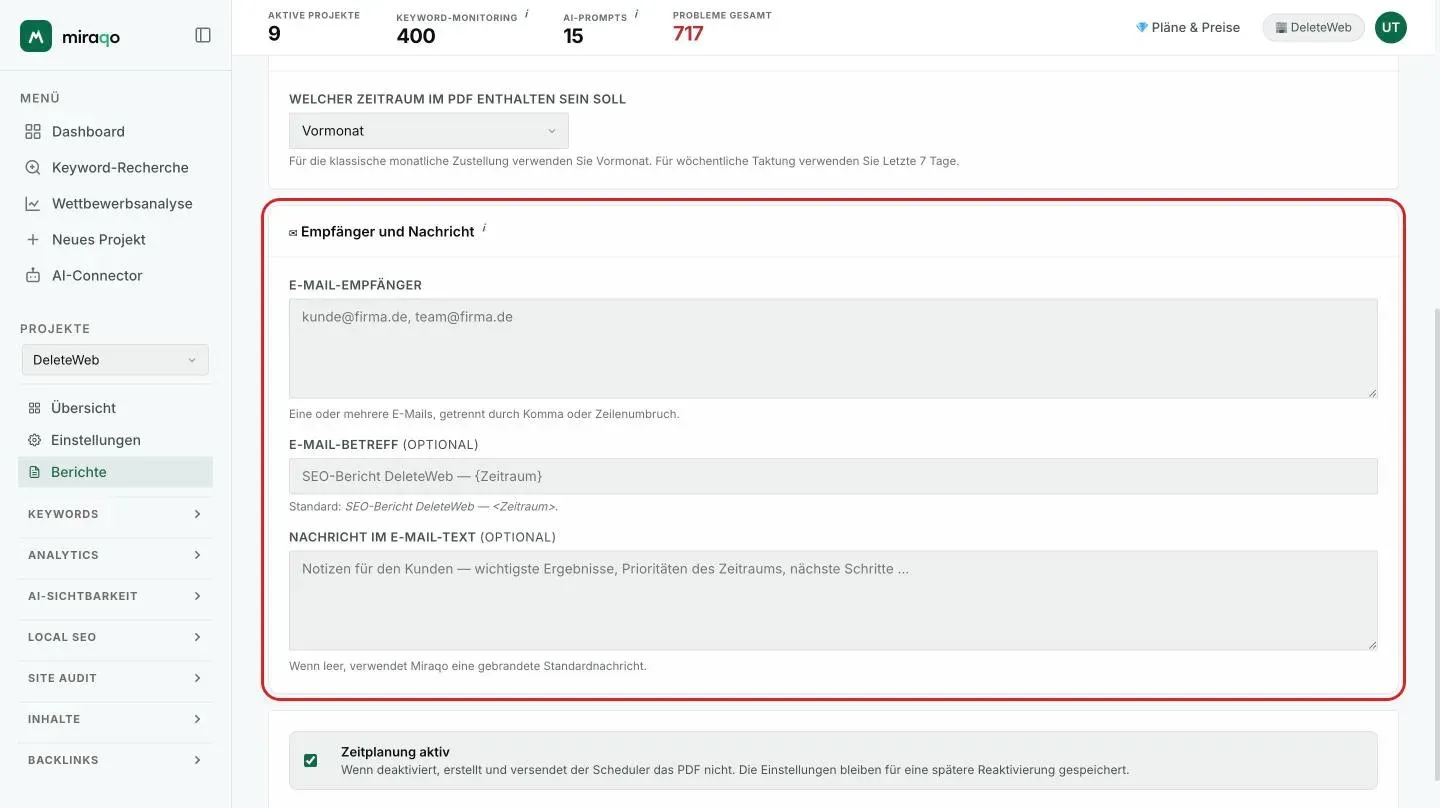Click the Nachricht im E-Mail-Text area
Image resolution: width=1440 pixels, height=808 pixels.
coord(833,600)
